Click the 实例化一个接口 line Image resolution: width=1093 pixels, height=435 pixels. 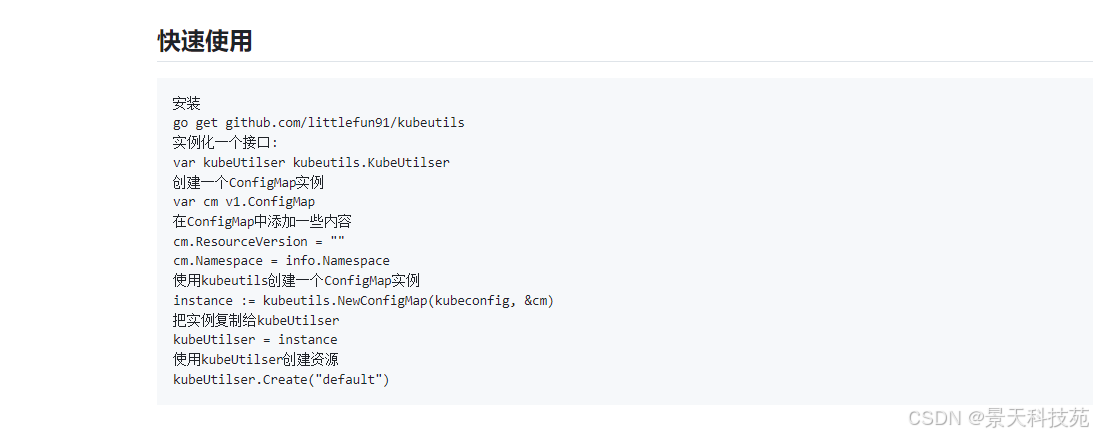click(x=225, y=143)
